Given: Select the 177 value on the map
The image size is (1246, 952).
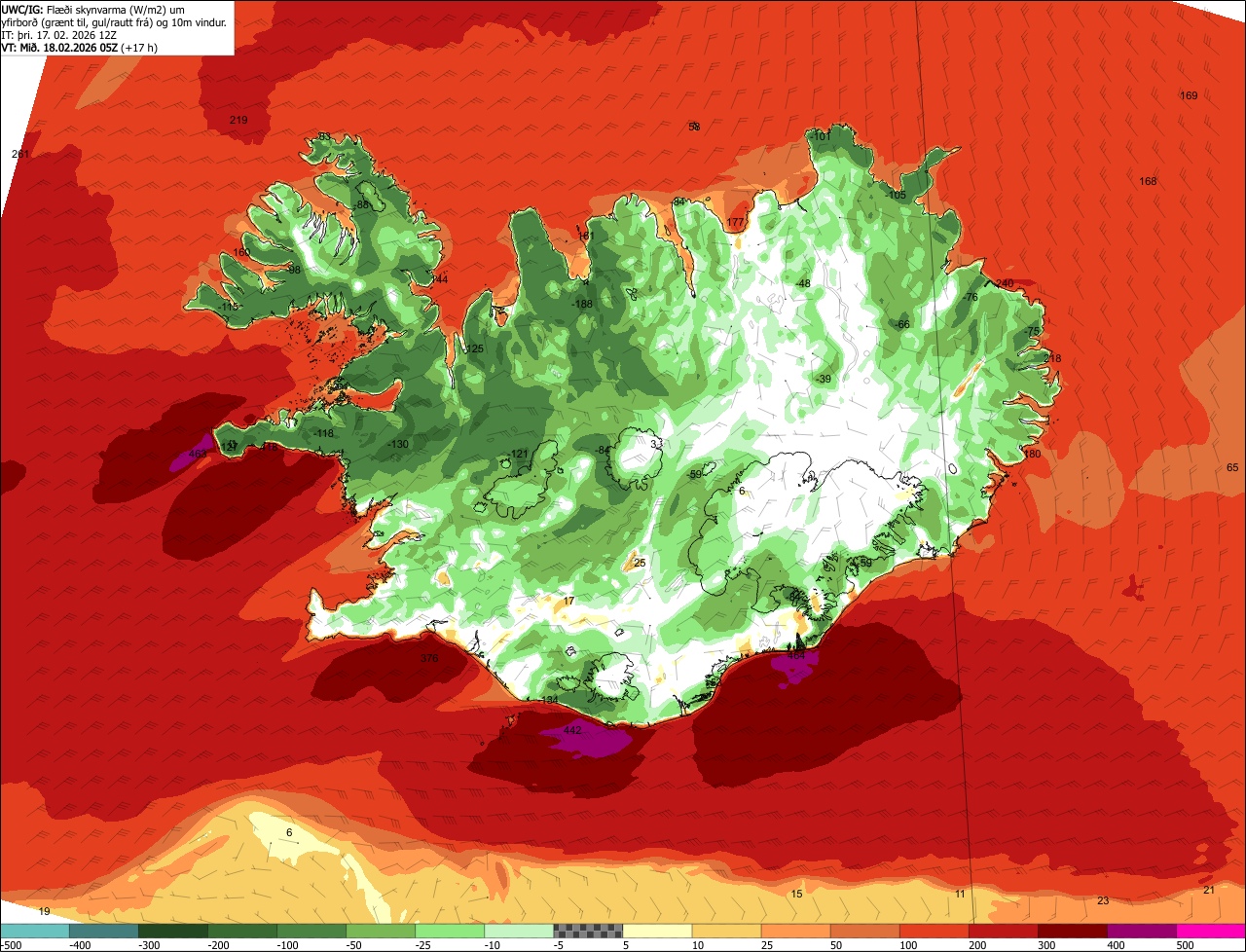Looking at the screenshot, I should (x=736, y=223).
